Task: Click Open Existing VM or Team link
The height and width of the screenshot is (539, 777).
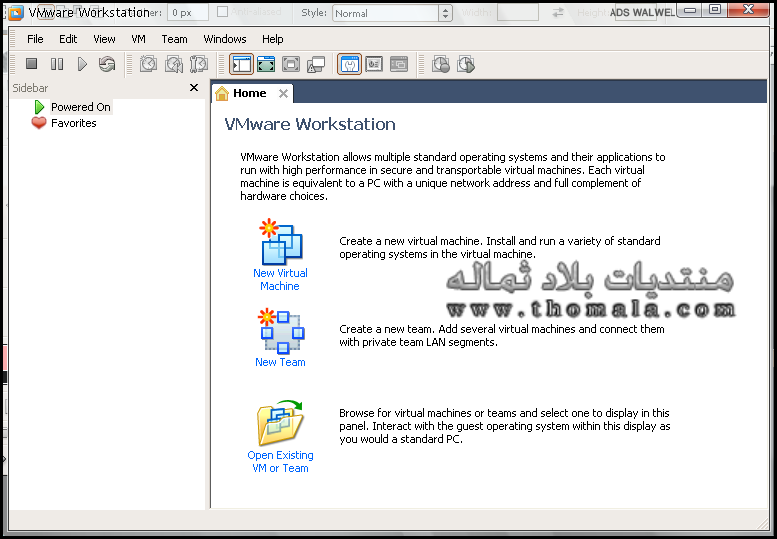Action: 280,461
